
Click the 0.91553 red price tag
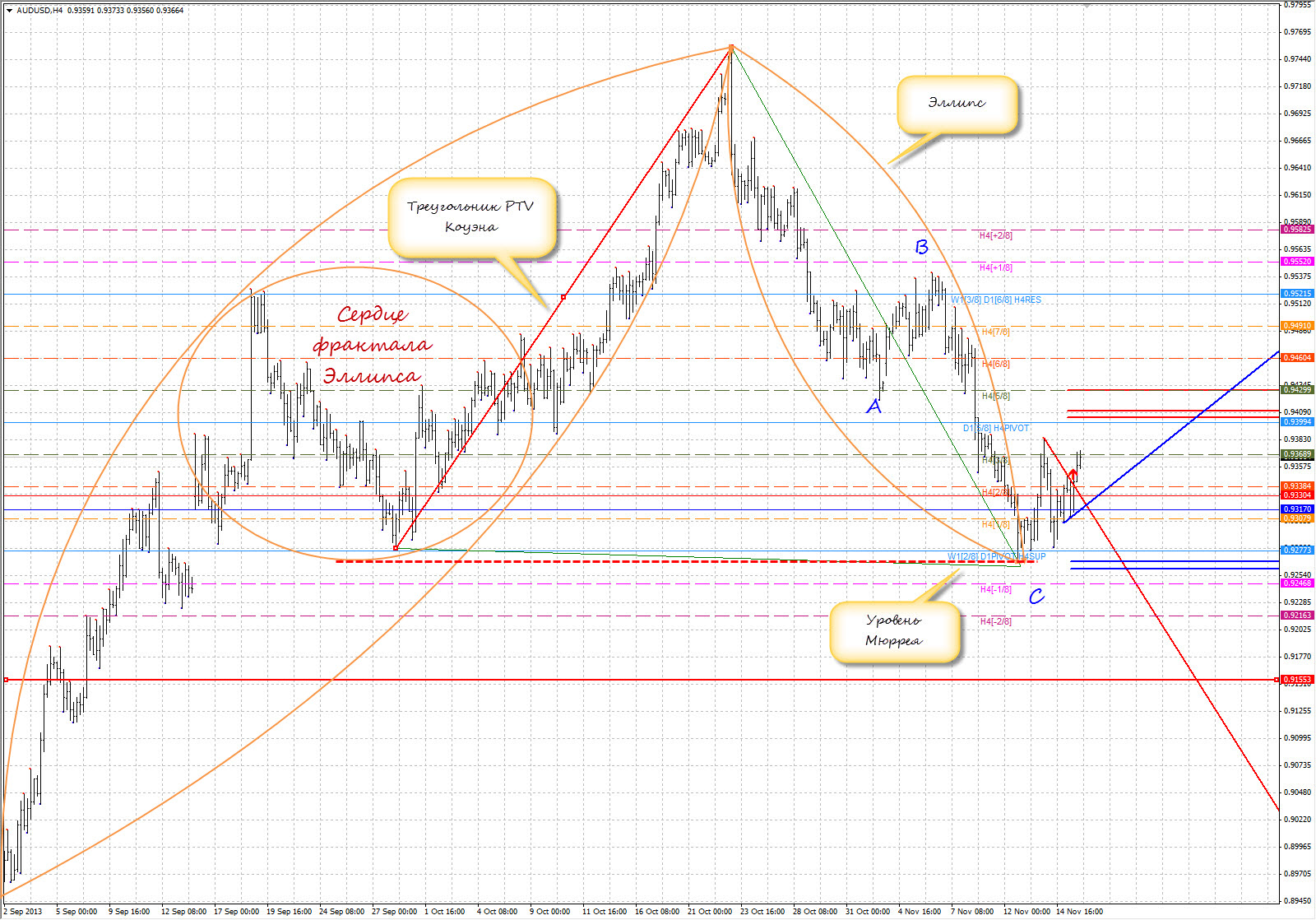1297,680
